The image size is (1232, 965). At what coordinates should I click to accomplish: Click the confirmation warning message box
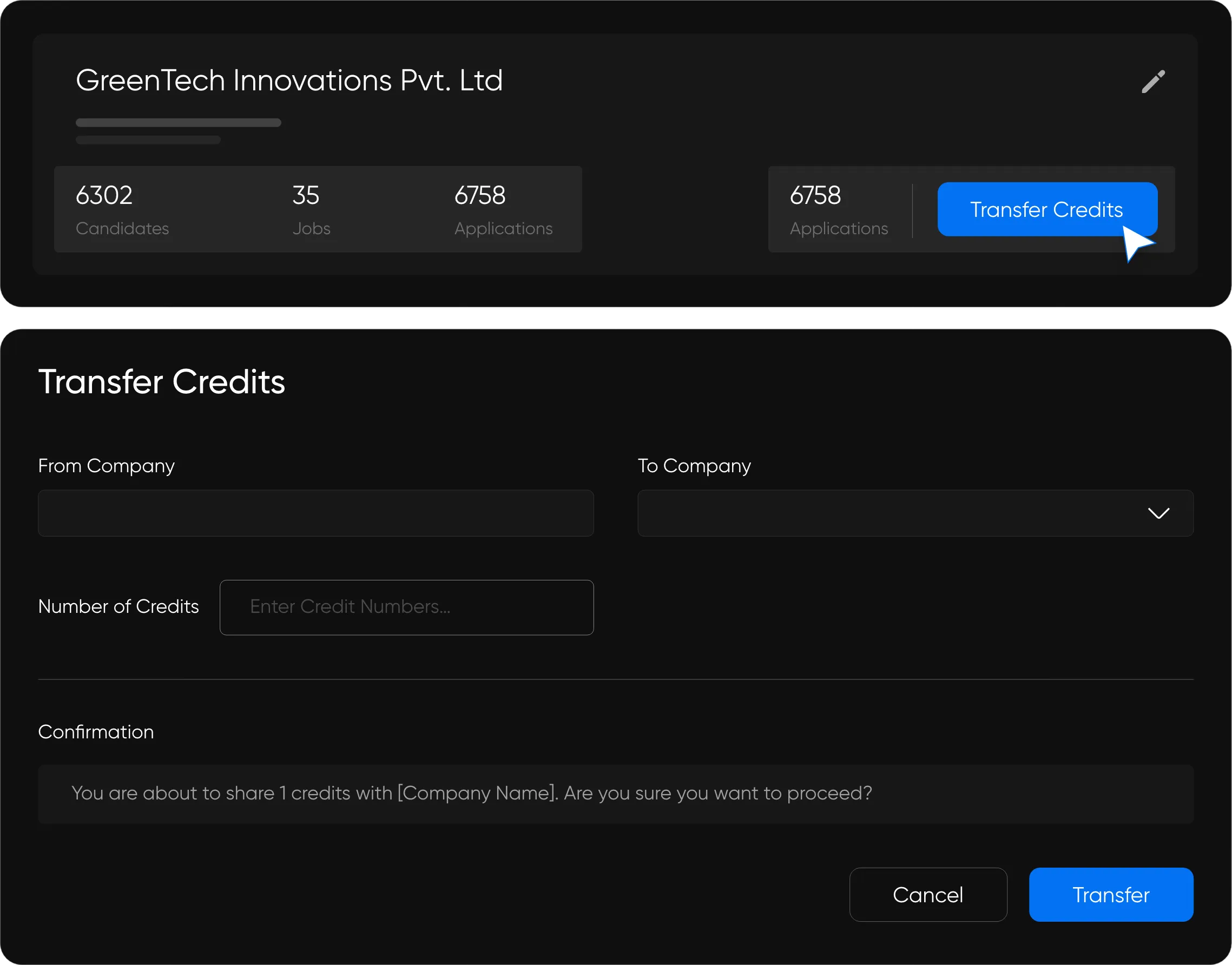coord(615,793)
